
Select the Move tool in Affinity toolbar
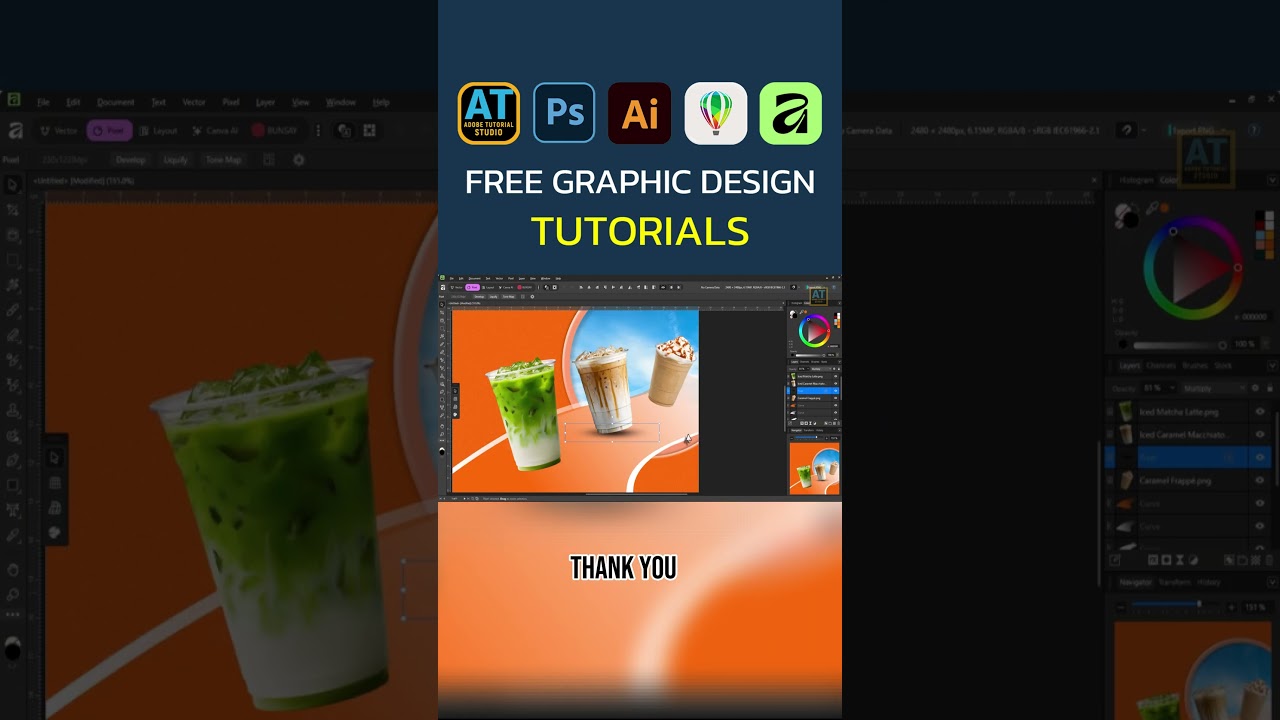coord(12,185)
